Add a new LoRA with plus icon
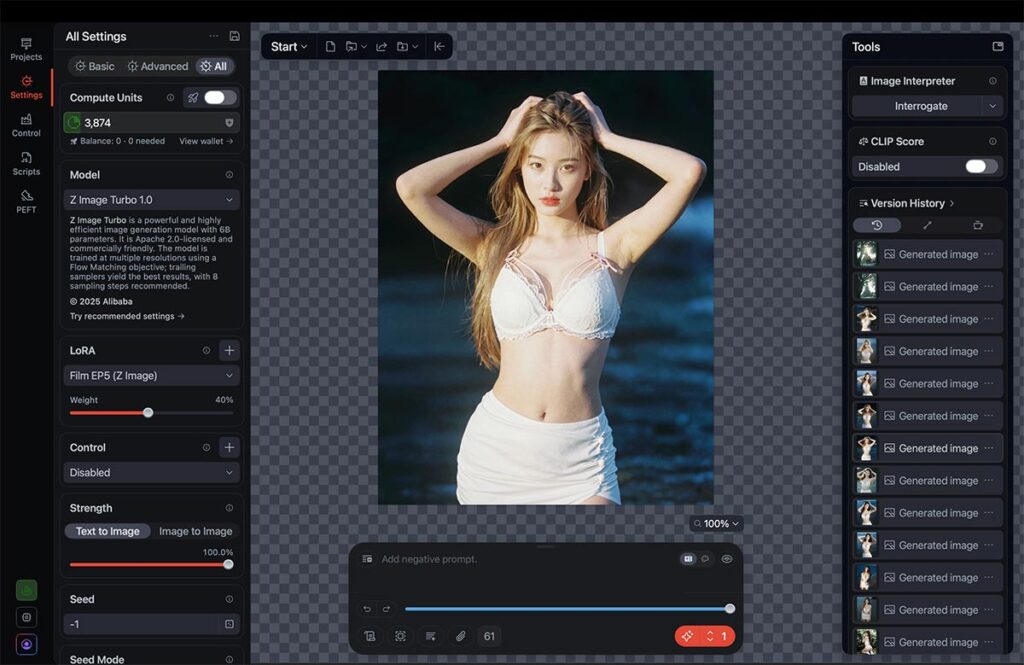This screenshot has height=665, width=1024. click(x=229, y=351)
